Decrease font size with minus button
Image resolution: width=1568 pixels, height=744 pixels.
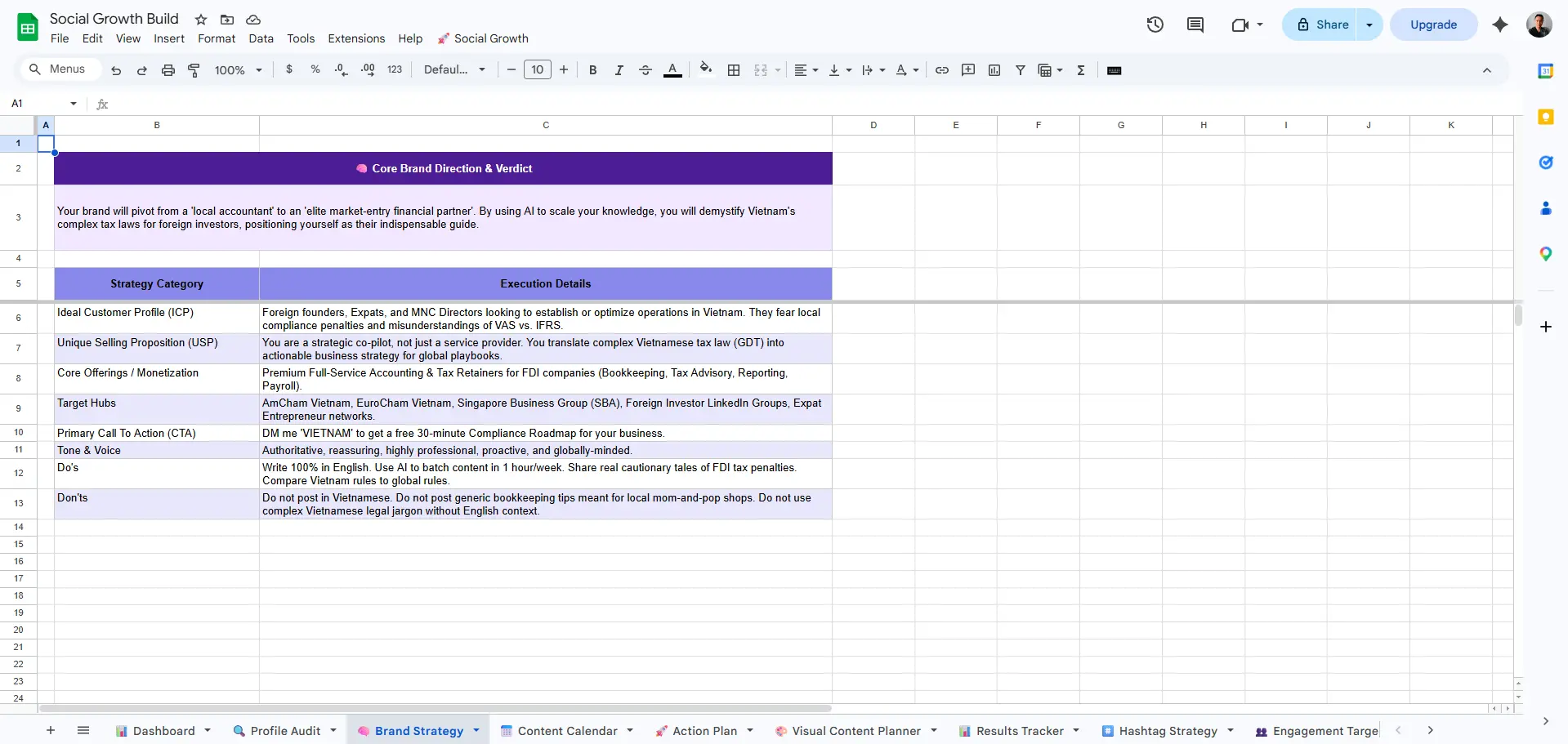point(511,70)
